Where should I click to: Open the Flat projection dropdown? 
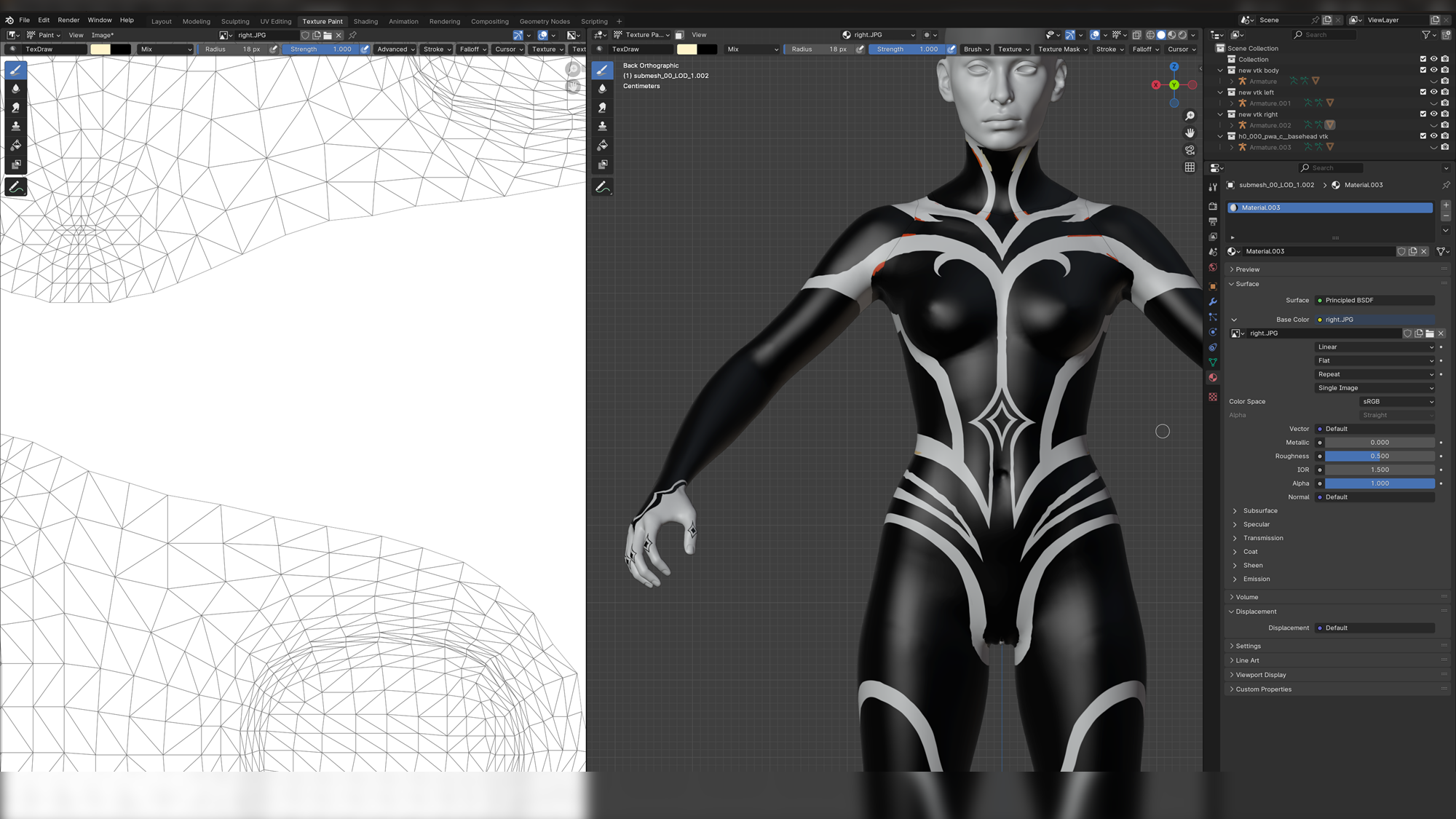pyautogui.click(x=1374, y=361)
